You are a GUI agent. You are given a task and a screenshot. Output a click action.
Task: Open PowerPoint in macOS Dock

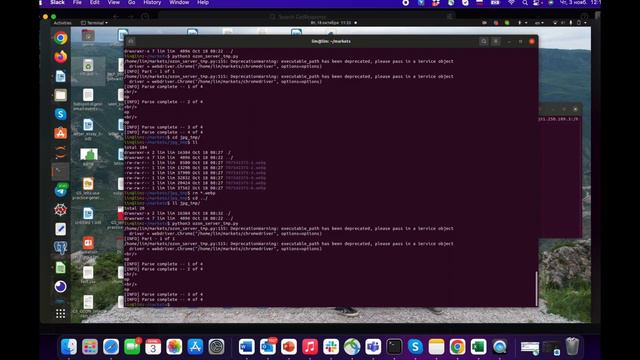(289, 347)
